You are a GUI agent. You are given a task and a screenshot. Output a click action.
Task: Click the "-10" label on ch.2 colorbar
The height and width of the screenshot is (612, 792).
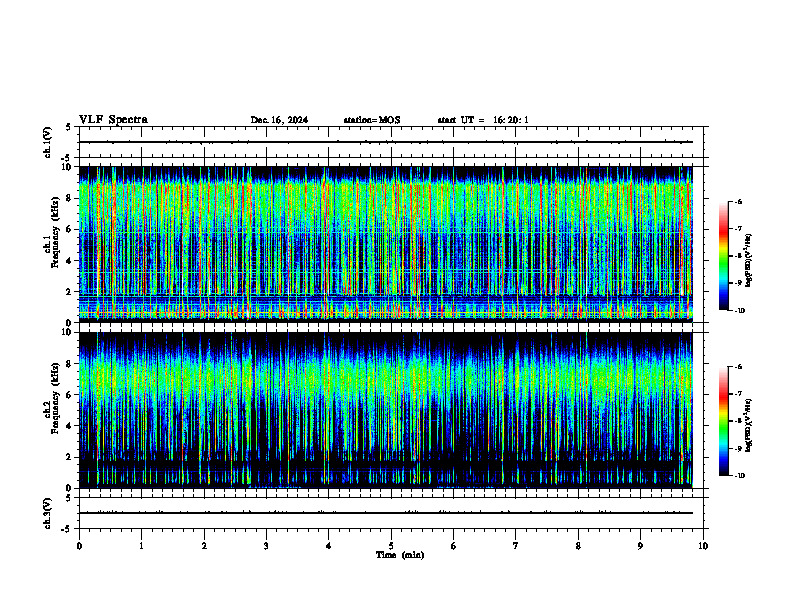click(x=739, y=476)
